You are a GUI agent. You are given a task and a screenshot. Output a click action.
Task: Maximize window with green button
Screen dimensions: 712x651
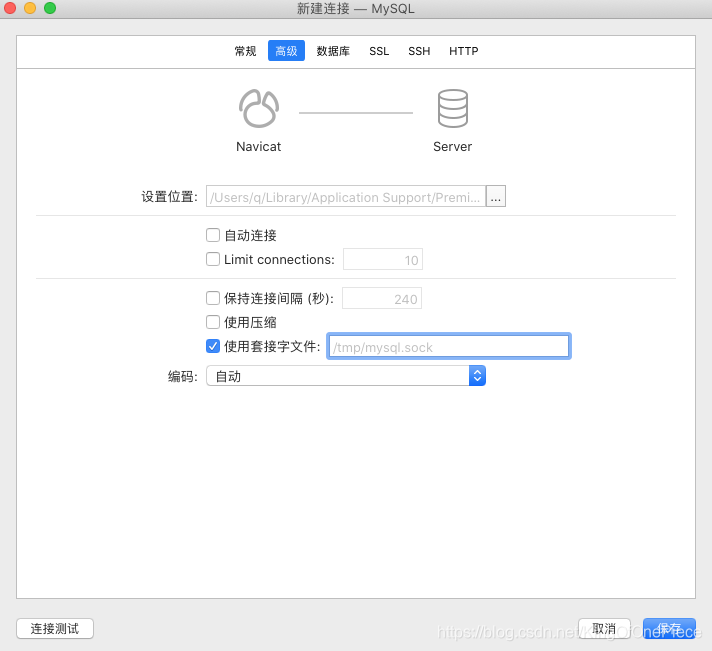(50, 8)
